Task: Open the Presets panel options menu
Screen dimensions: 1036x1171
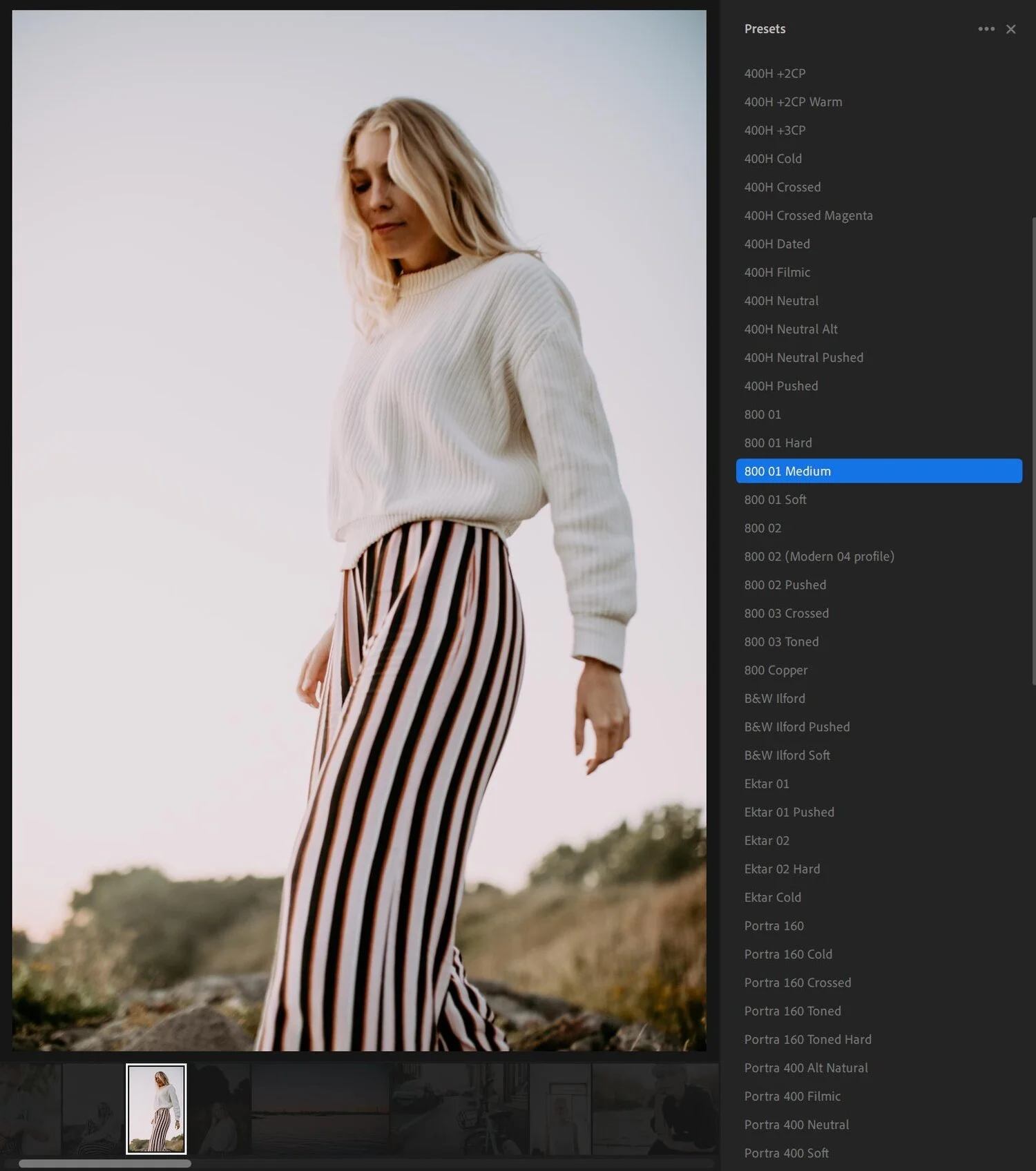Action: (986, 29)
